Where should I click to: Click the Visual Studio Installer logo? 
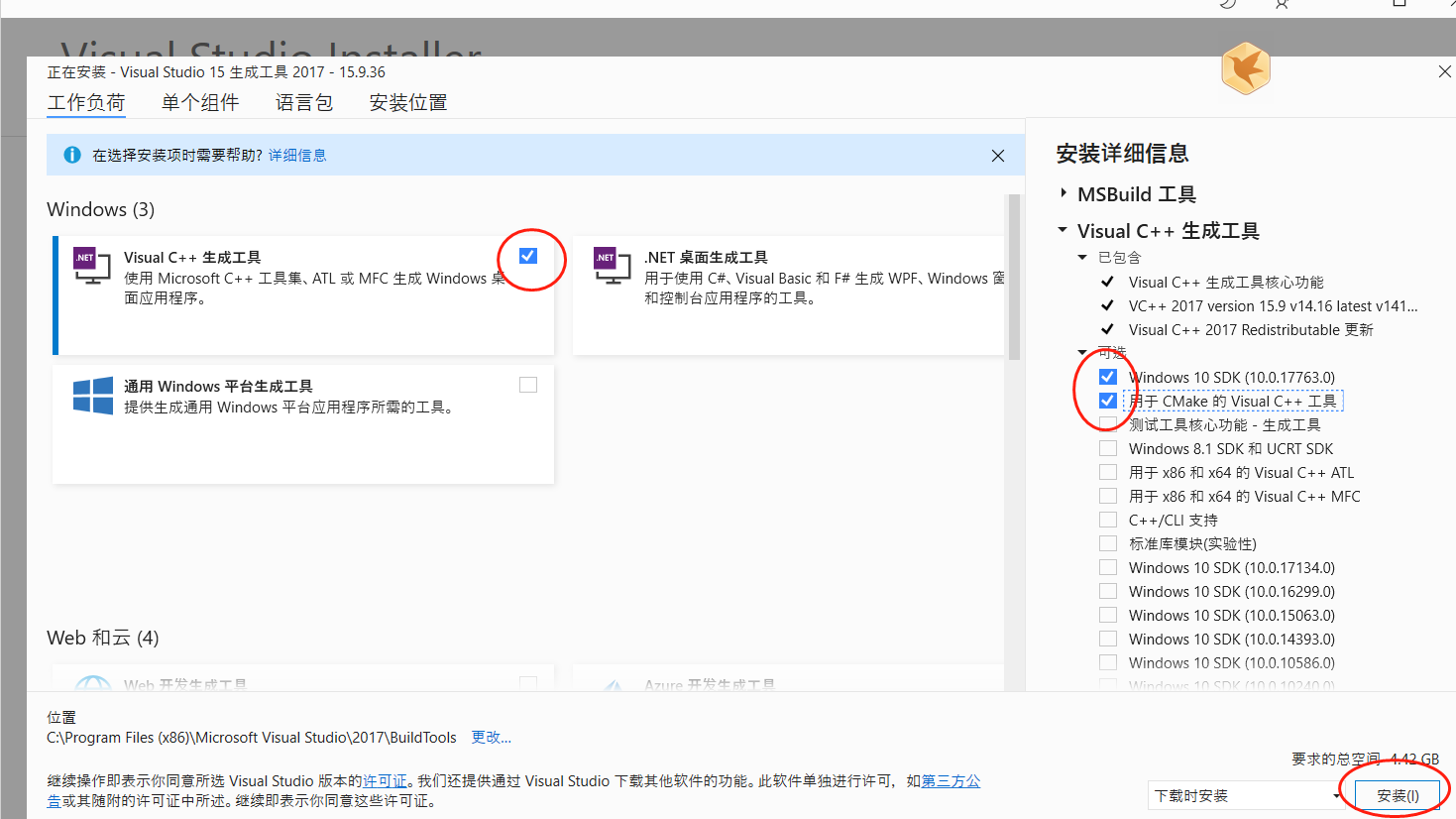[x=1245, y=68]
